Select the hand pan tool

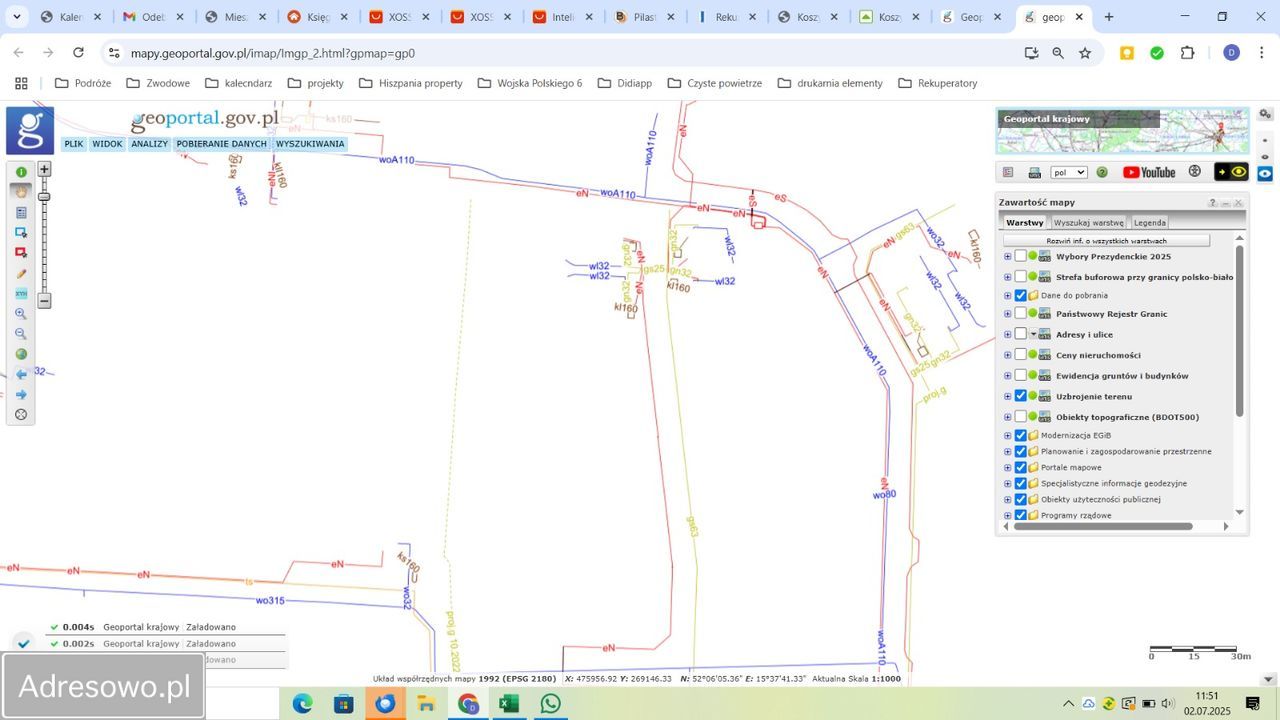point(21,192)
